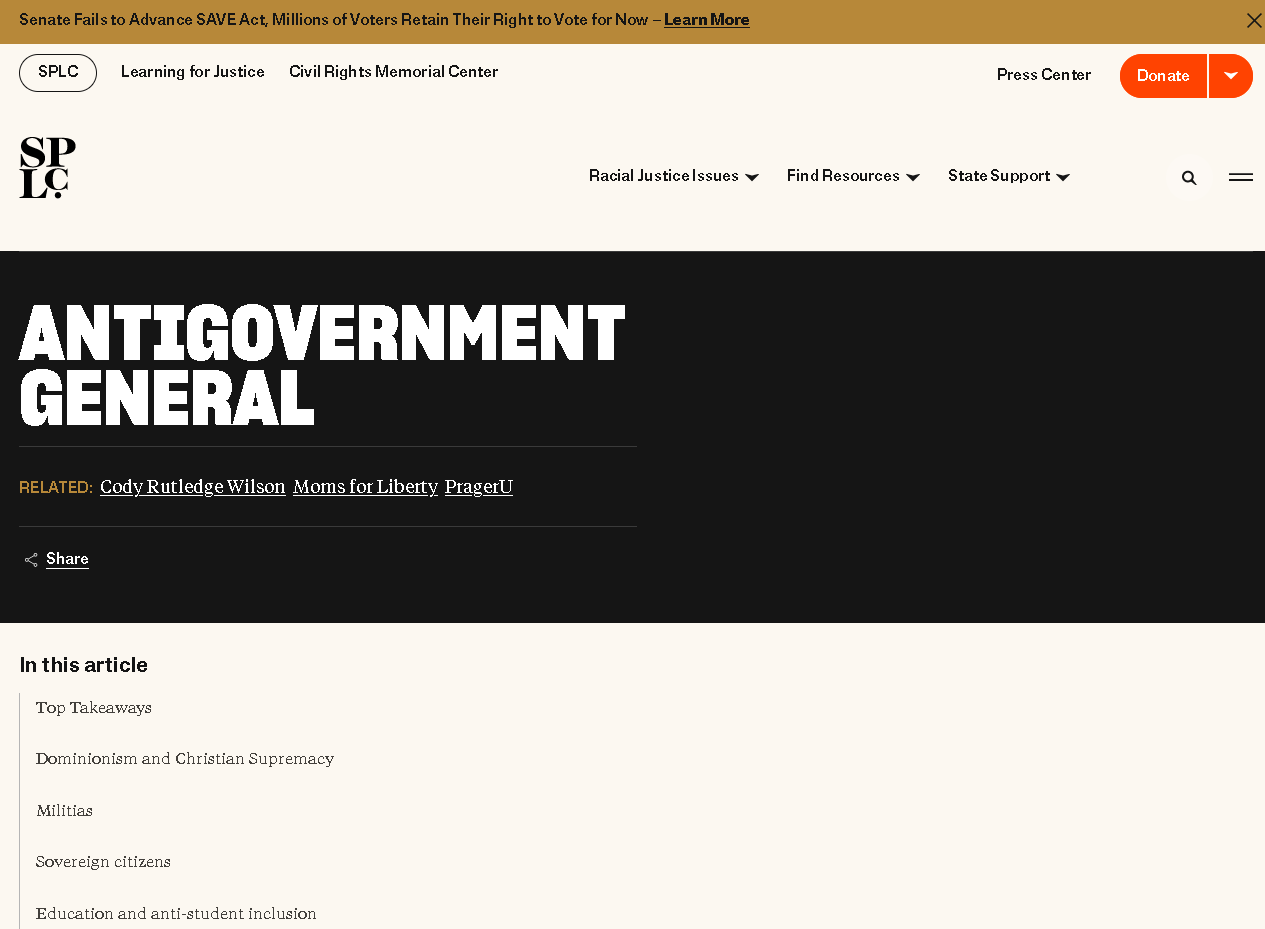
Task: Jump to Top Takeaways section
Action: [x=94, y=708]
